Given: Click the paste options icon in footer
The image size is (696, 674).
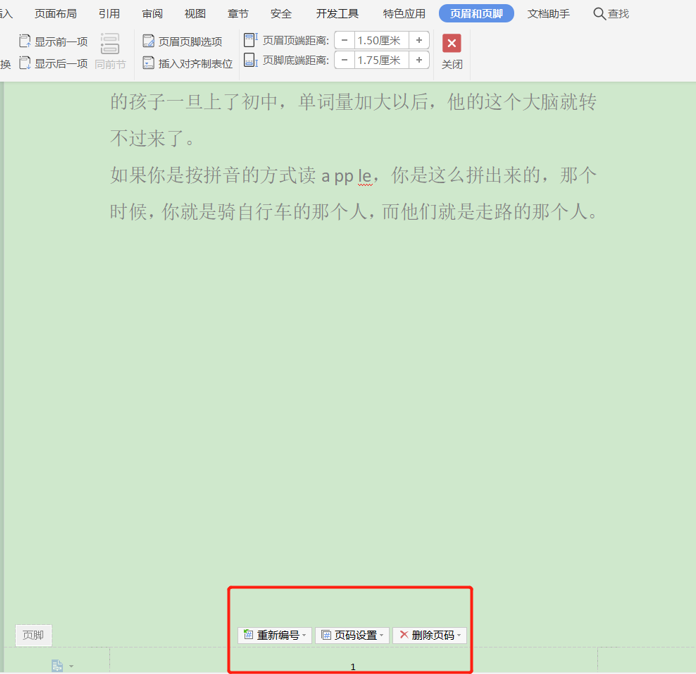Looking at the screenshot, I should pyautogui.click(x=58, y=666).
